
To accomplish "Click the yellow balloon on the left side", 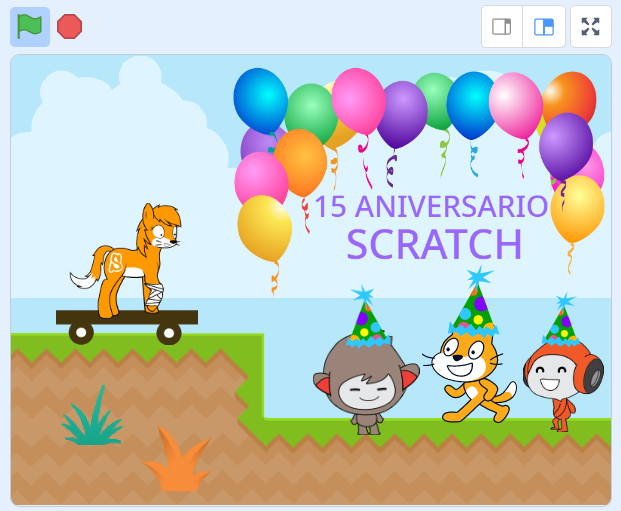I will (x=264, y=226).
